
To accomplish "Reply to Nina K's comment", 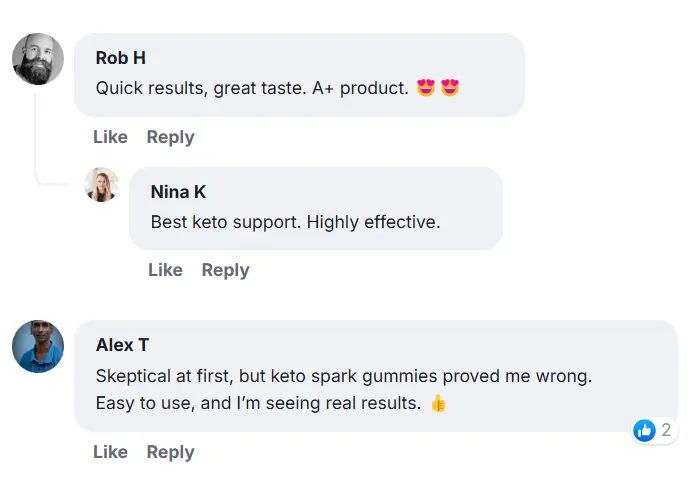I will [x=225, y=270].
